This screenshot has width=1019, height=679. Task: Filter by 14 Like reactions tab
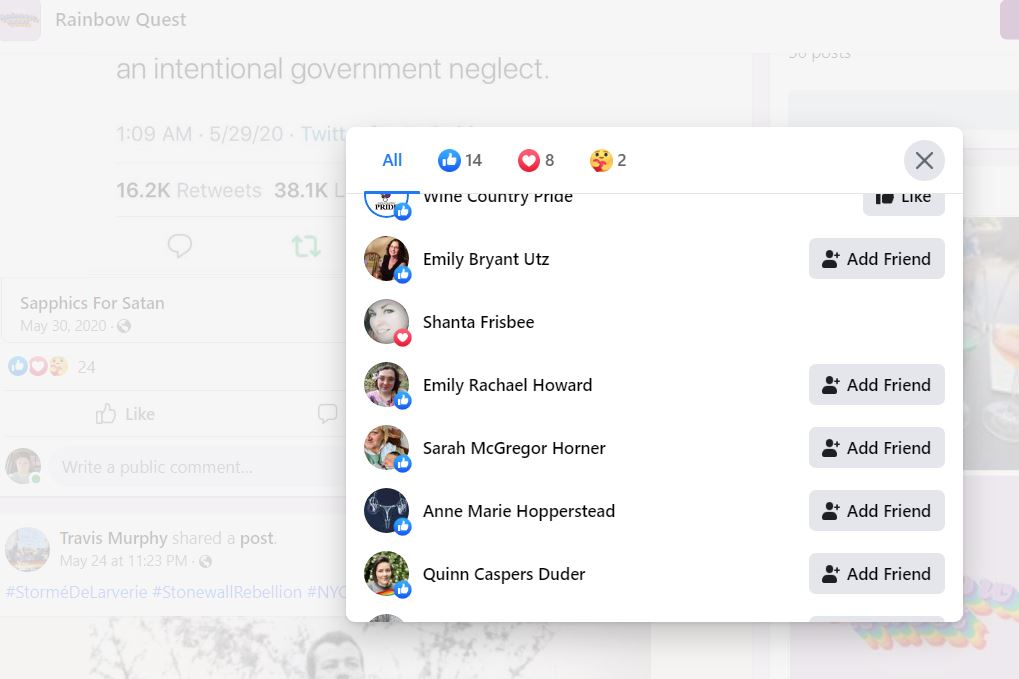pyautogui.click(x=460, y=160)
